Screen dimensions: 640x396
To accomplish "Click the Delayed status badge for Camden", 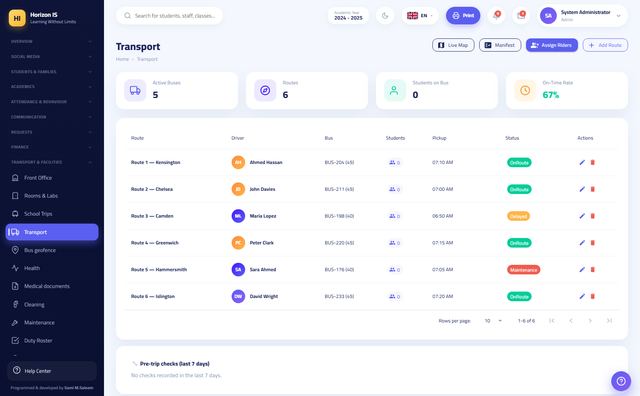I will pos(518,216).
